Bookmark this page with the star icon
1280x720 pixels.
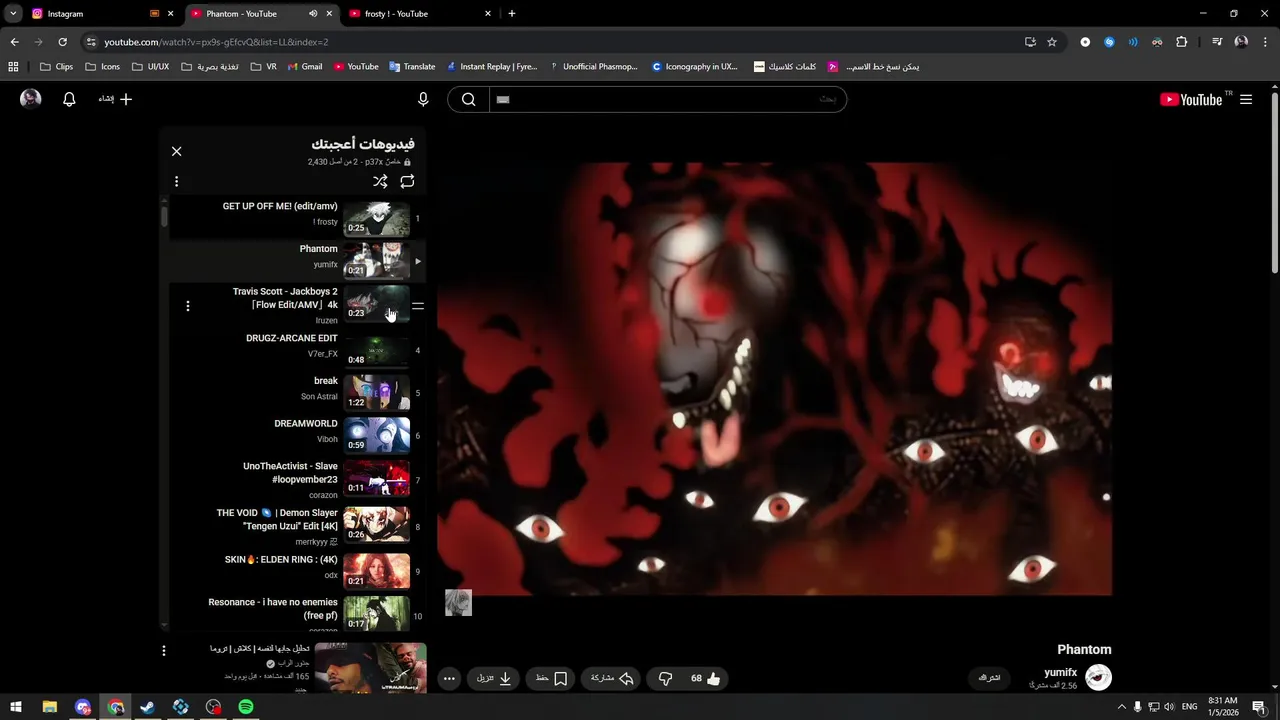point(1052,42)
